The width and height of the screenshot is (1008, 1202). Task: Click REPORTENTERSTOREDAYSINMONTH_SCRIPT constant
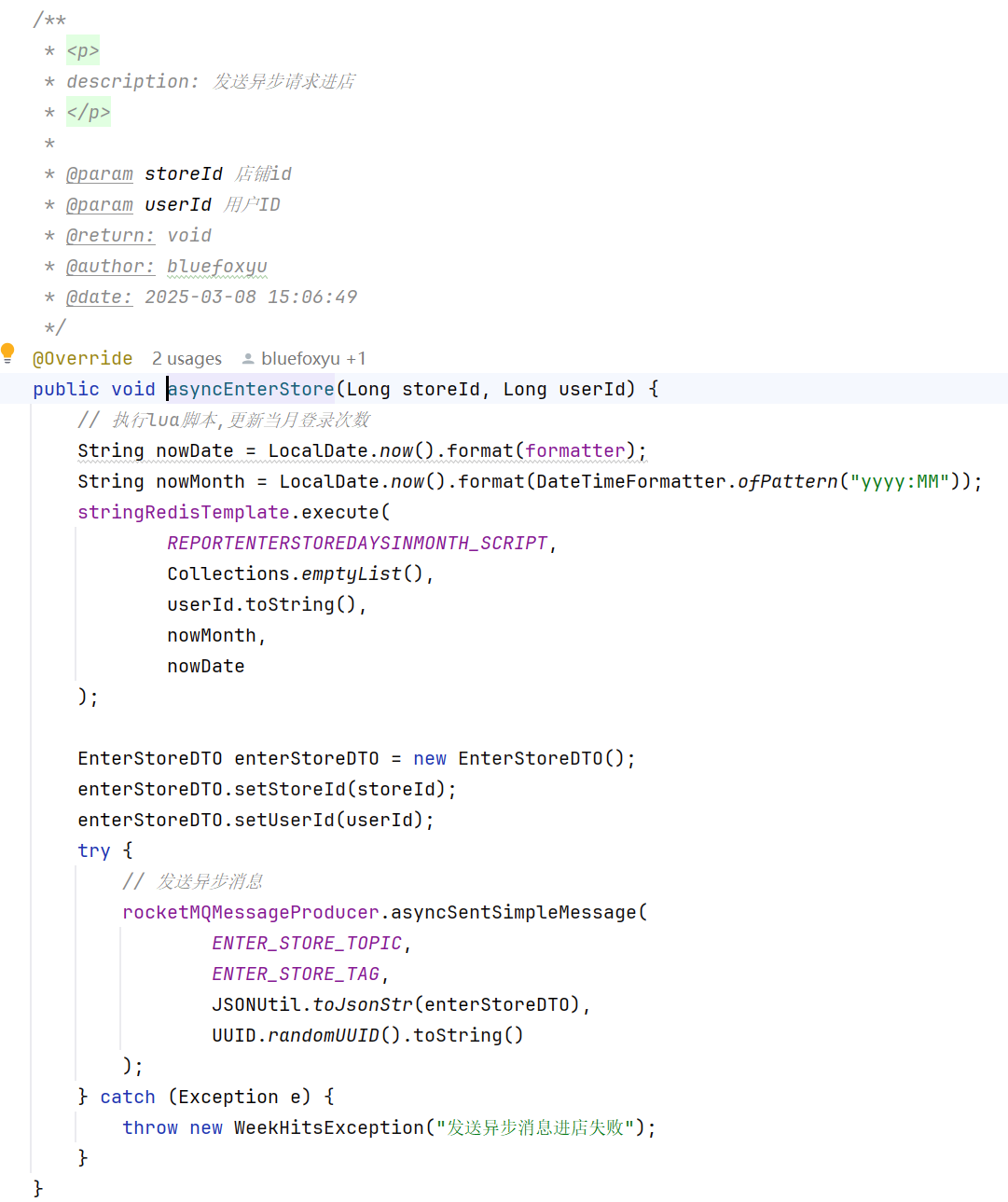[x=357, y=544]
